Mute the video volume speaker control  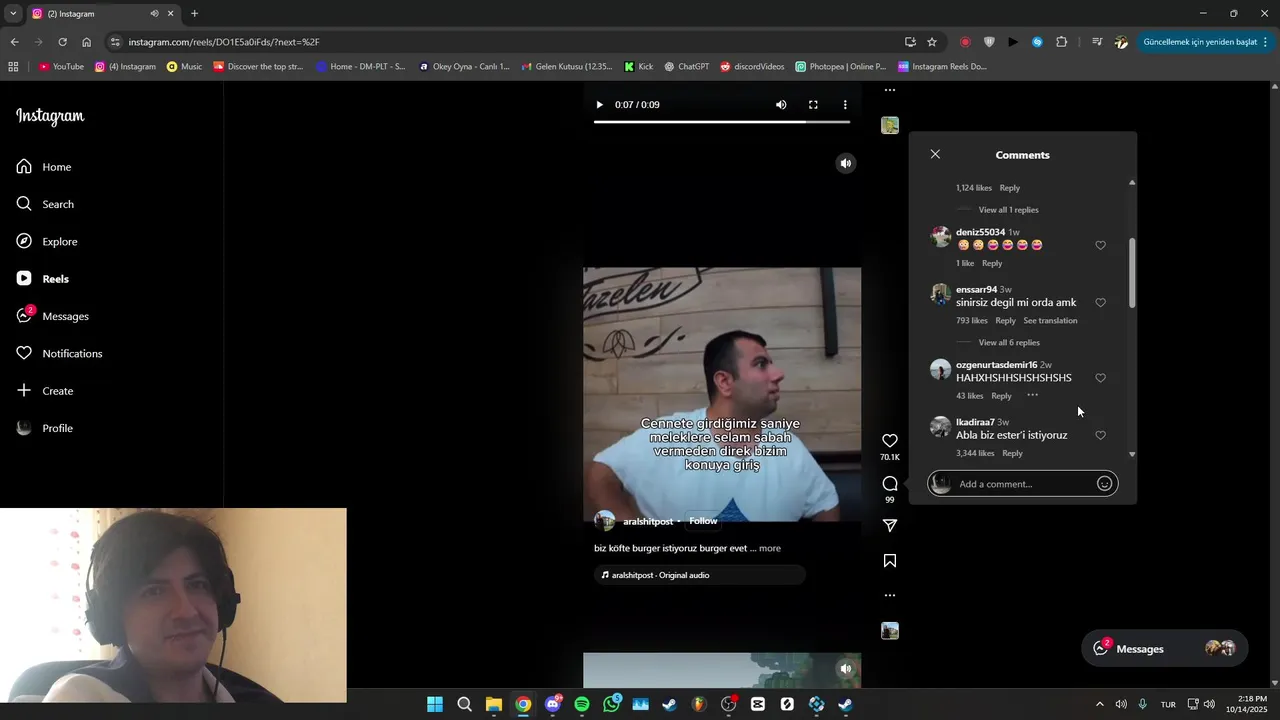click(x=781, y=105)
